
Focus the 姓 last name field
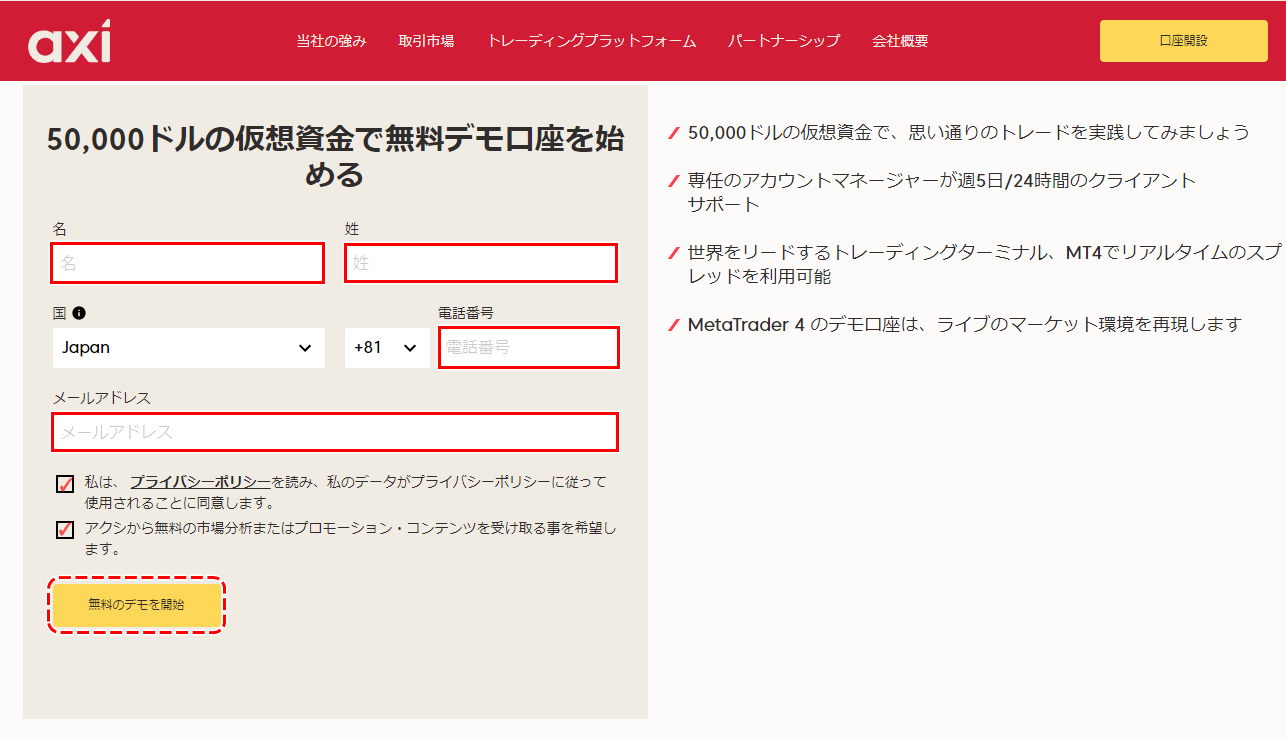pos(481,263)
